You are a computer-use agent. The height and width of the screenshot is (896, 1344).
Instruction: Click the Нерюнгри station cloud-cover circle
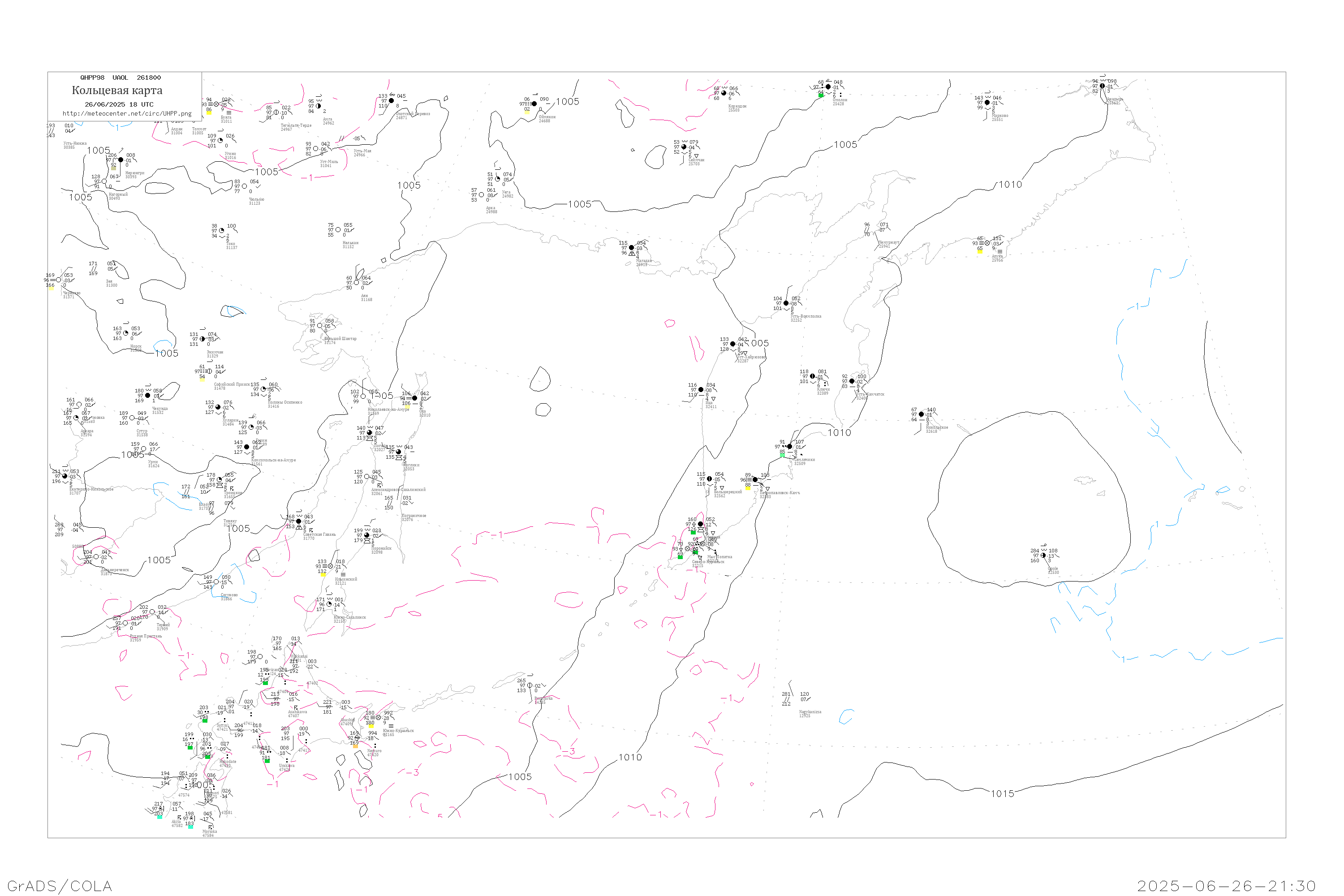click(121, 160)
